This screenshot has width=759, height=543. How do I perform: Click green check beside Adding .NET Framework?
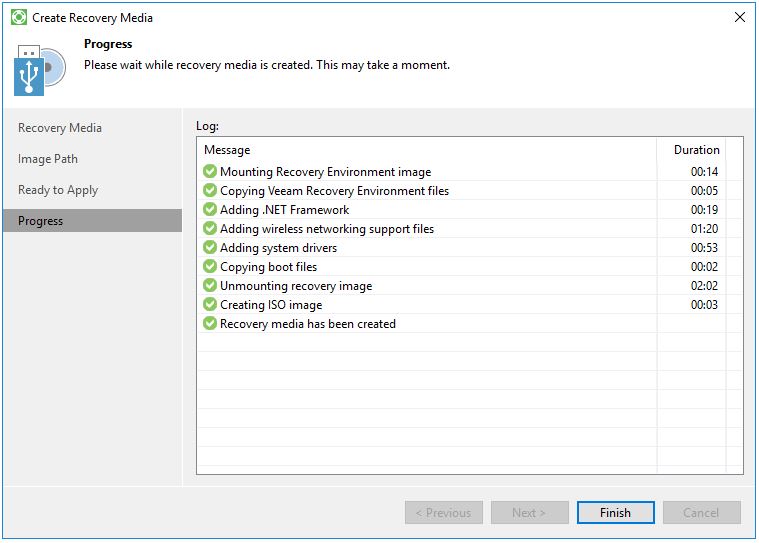[210, 210]
